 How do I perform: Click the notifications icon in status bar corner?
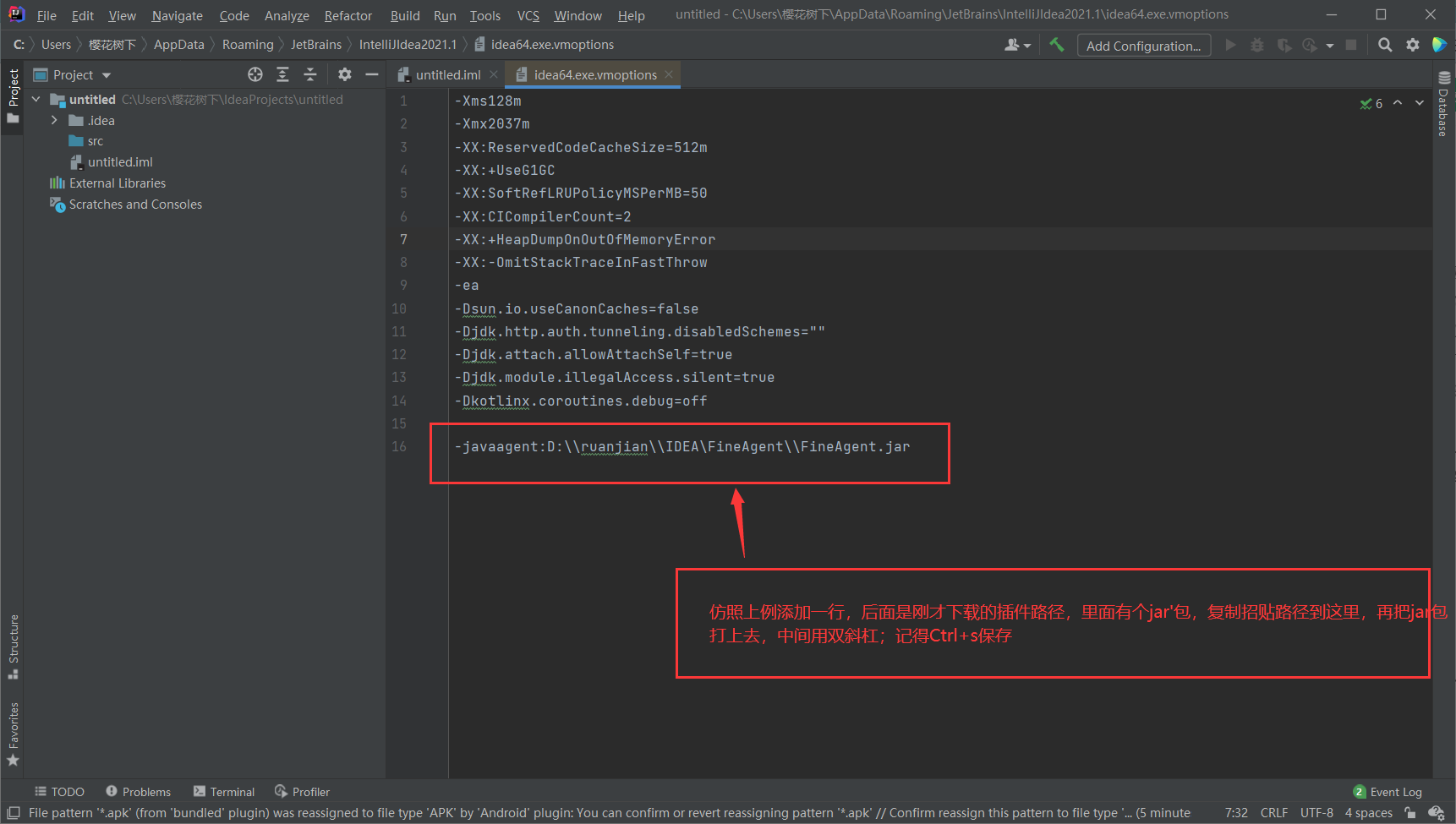pyautogui.click(x=1436, y=813)
